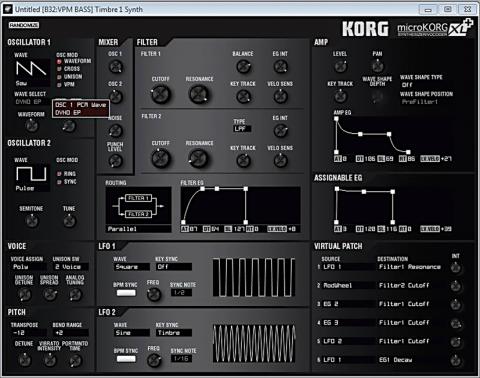Click the Filter routing diagram display
480x378 pixels.
click(x=139, y=206)
